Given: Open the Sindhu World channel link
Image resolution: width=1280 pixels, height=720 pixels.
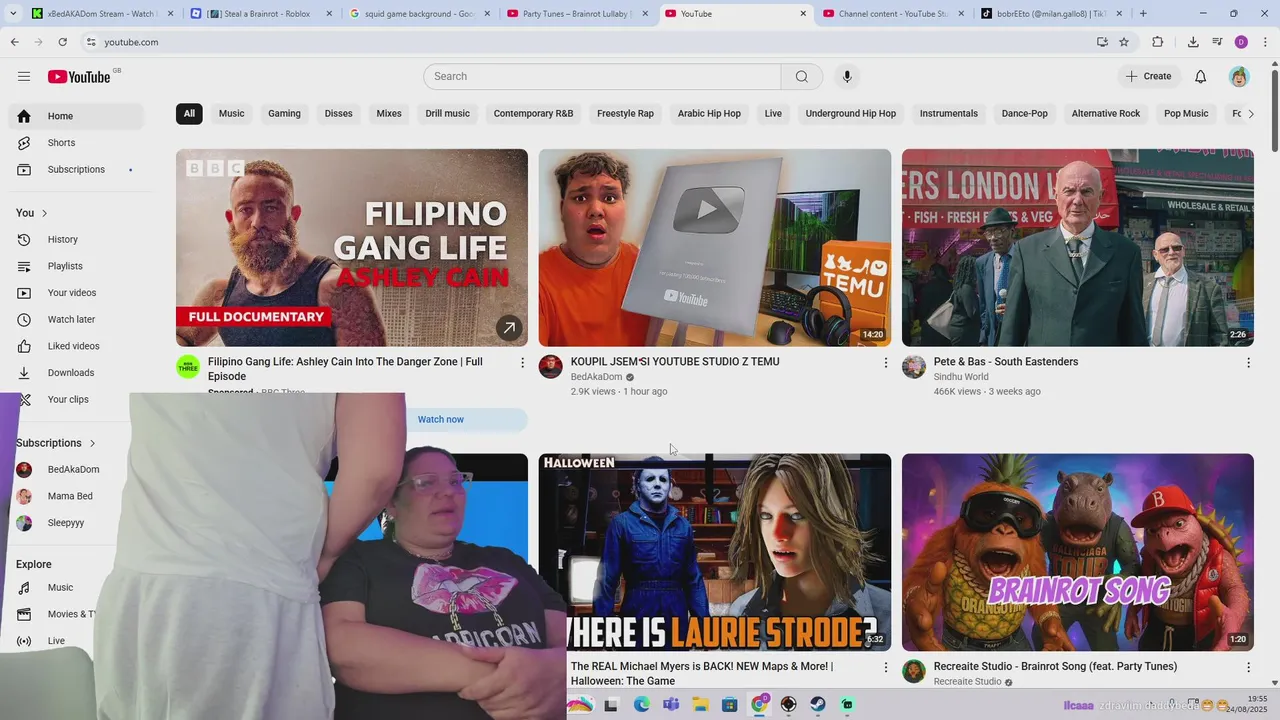Looking at the screenshot, I should [x=961, y=377].
